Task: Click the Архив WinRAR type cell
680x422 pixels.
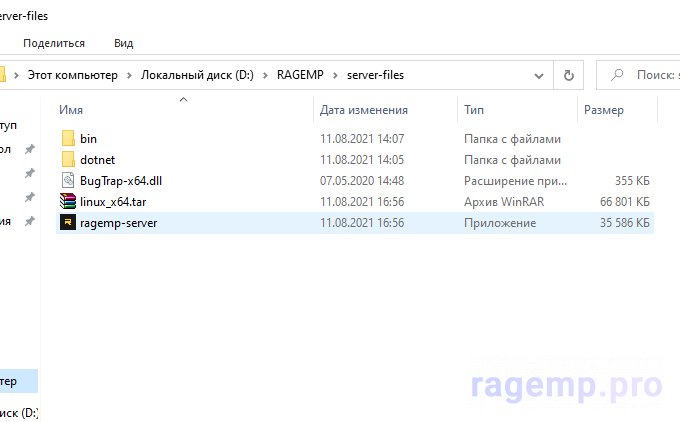Action: click(x=503, y=202)
